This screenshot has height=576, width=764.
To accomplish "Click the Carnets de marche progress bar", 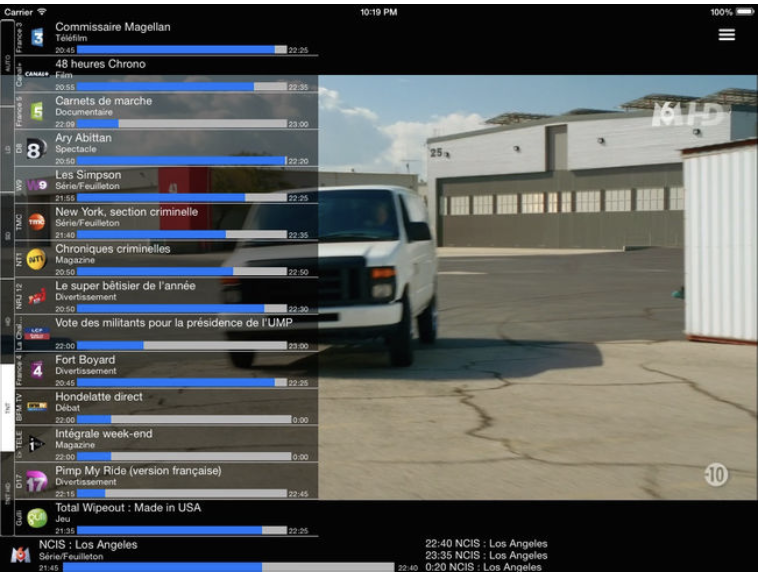I will coord(181,124).
